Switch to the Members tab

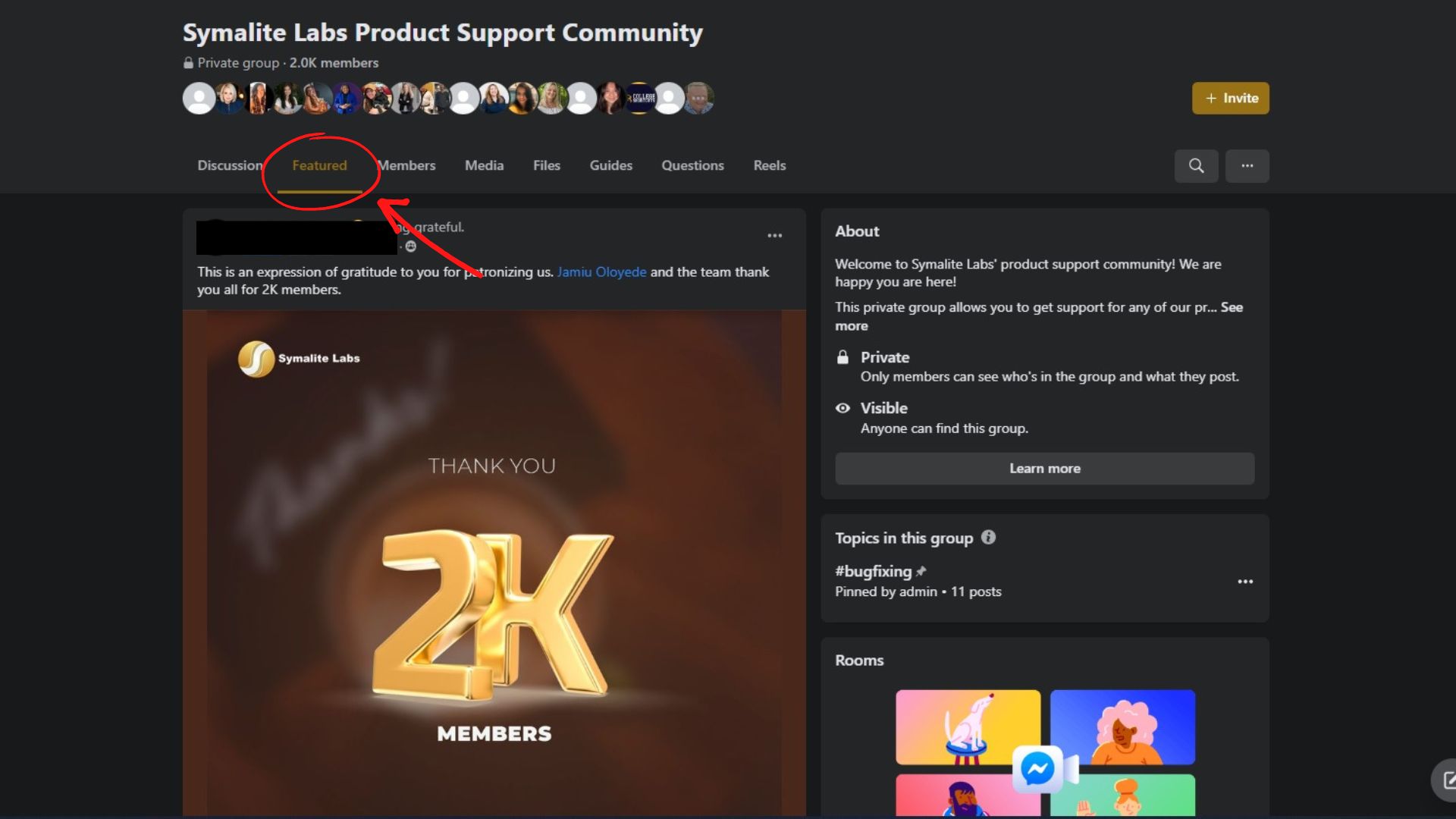(x=406, y=165)
